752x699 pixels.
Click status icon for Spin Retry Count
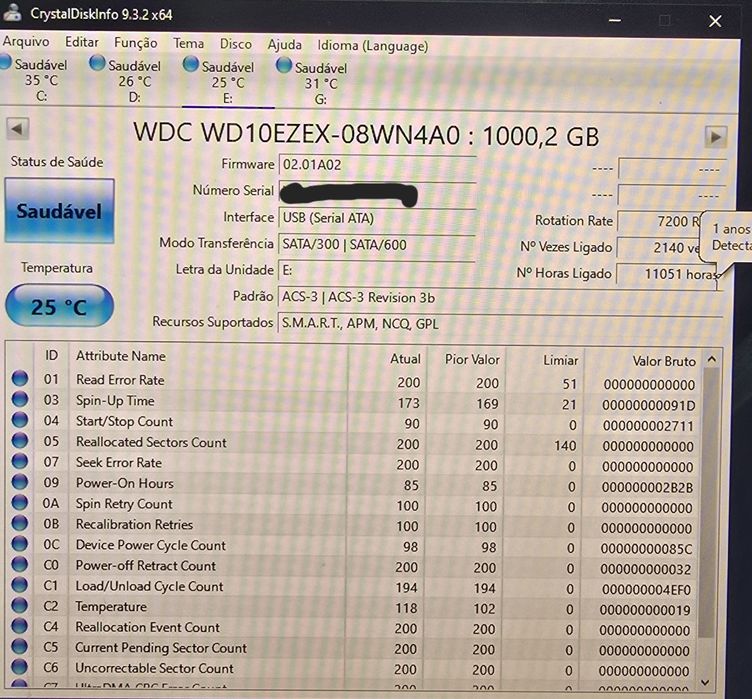pyautogui.click(x=20, y=502)
